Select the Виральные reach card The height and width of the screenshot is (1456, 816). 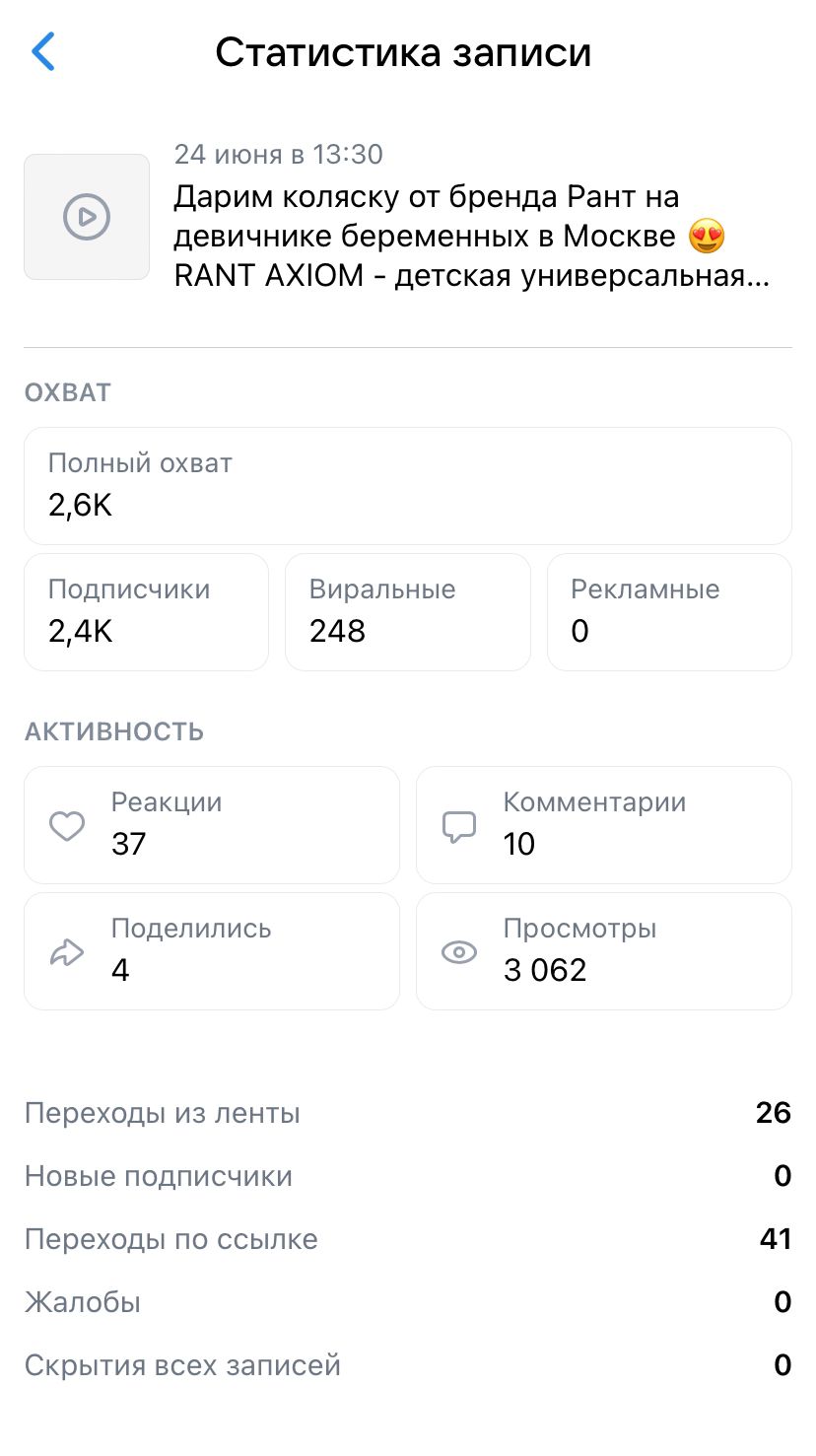pyautogui.click(x=408, y=611)
